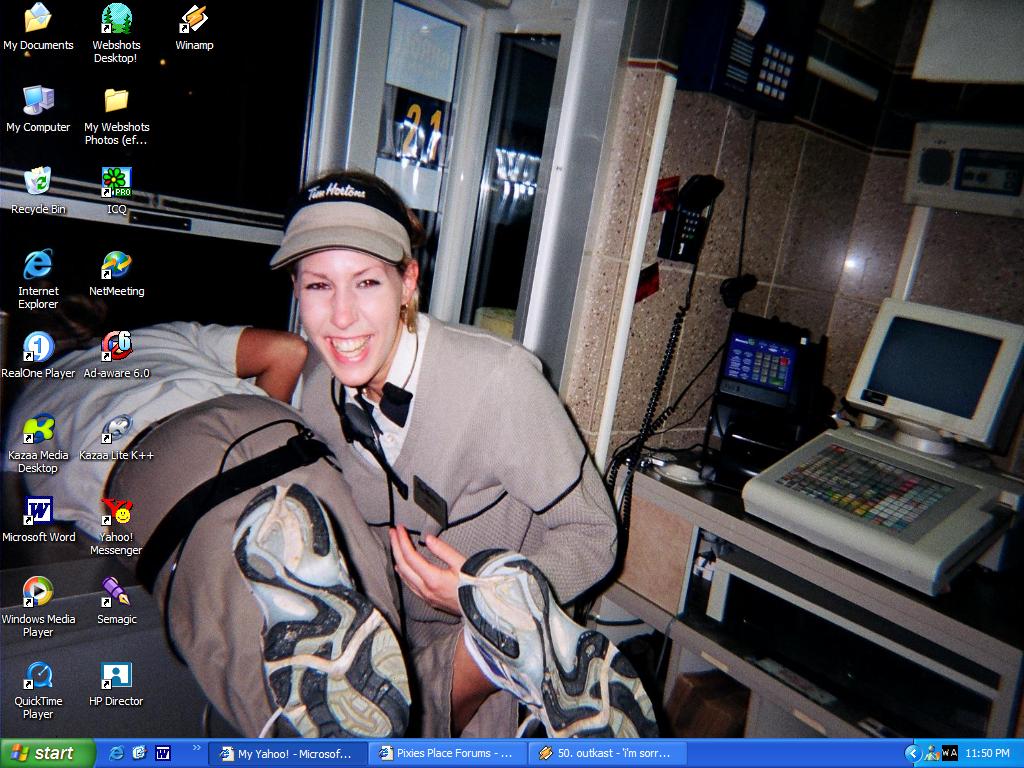Open the Semagic desktop shortcut
The height and width of the screenshot is (768, 1024).
point(116,593)
